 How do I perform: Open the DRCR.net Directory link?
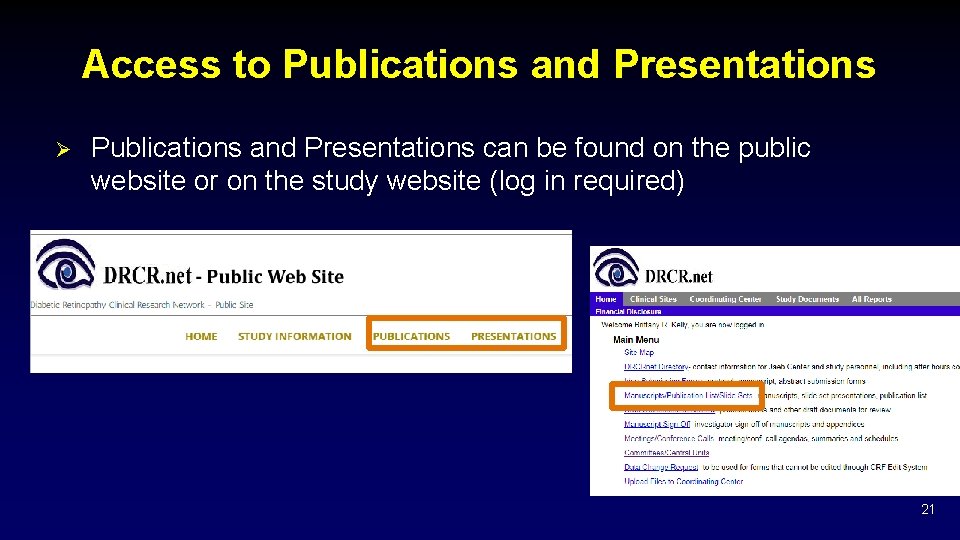coord(656,367)
